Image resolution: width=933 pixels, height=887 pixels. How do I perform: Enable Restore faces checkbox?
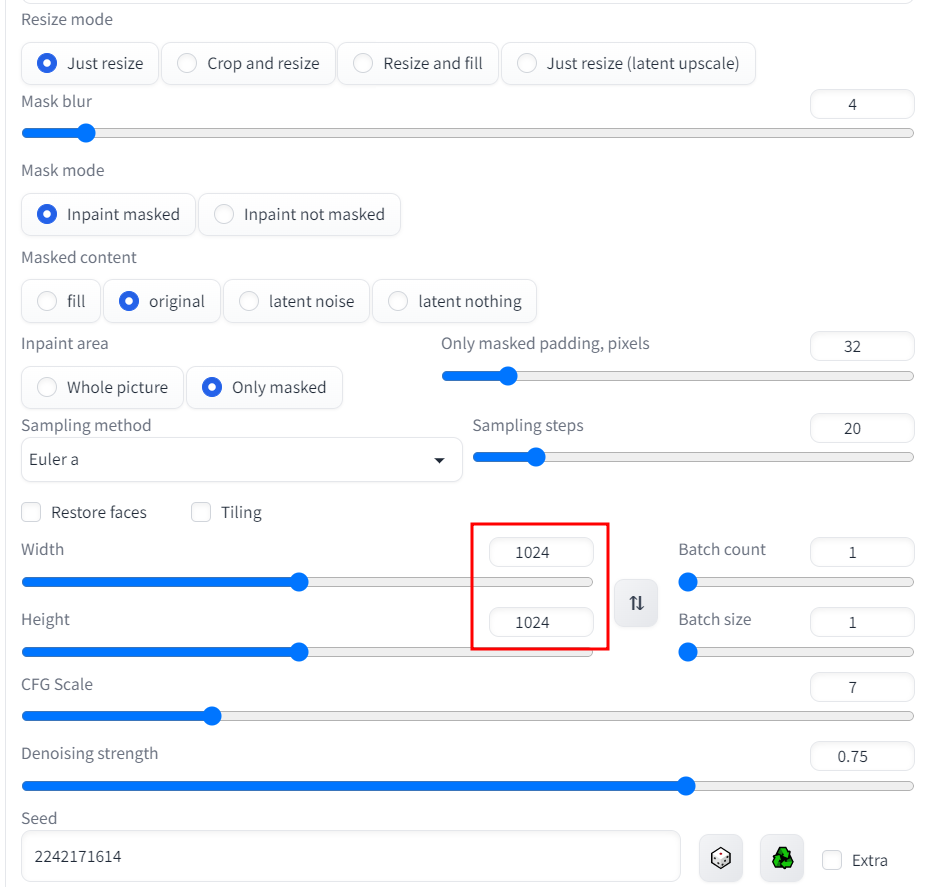(31, 512)
